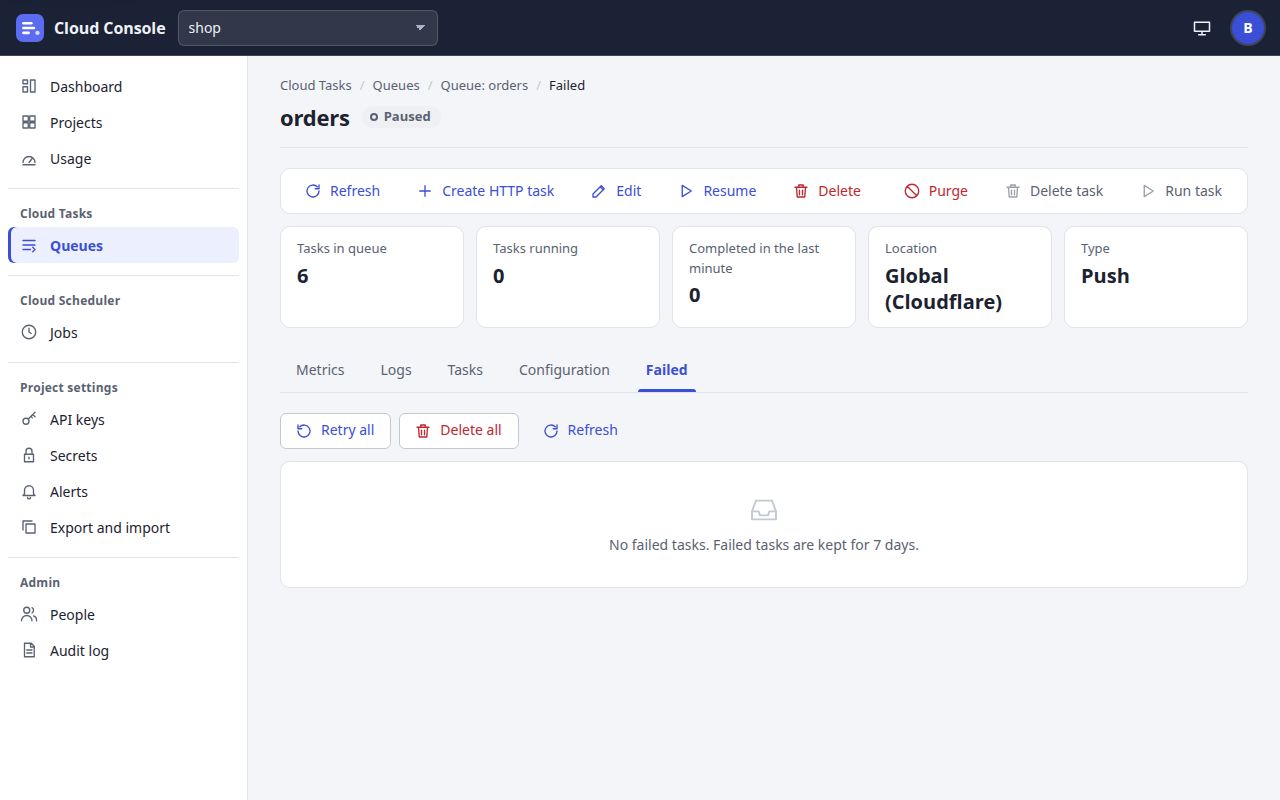The height and width of the screenshot is (800, 1280).
Task: Resume the orders queue
Action: (717, 191)
